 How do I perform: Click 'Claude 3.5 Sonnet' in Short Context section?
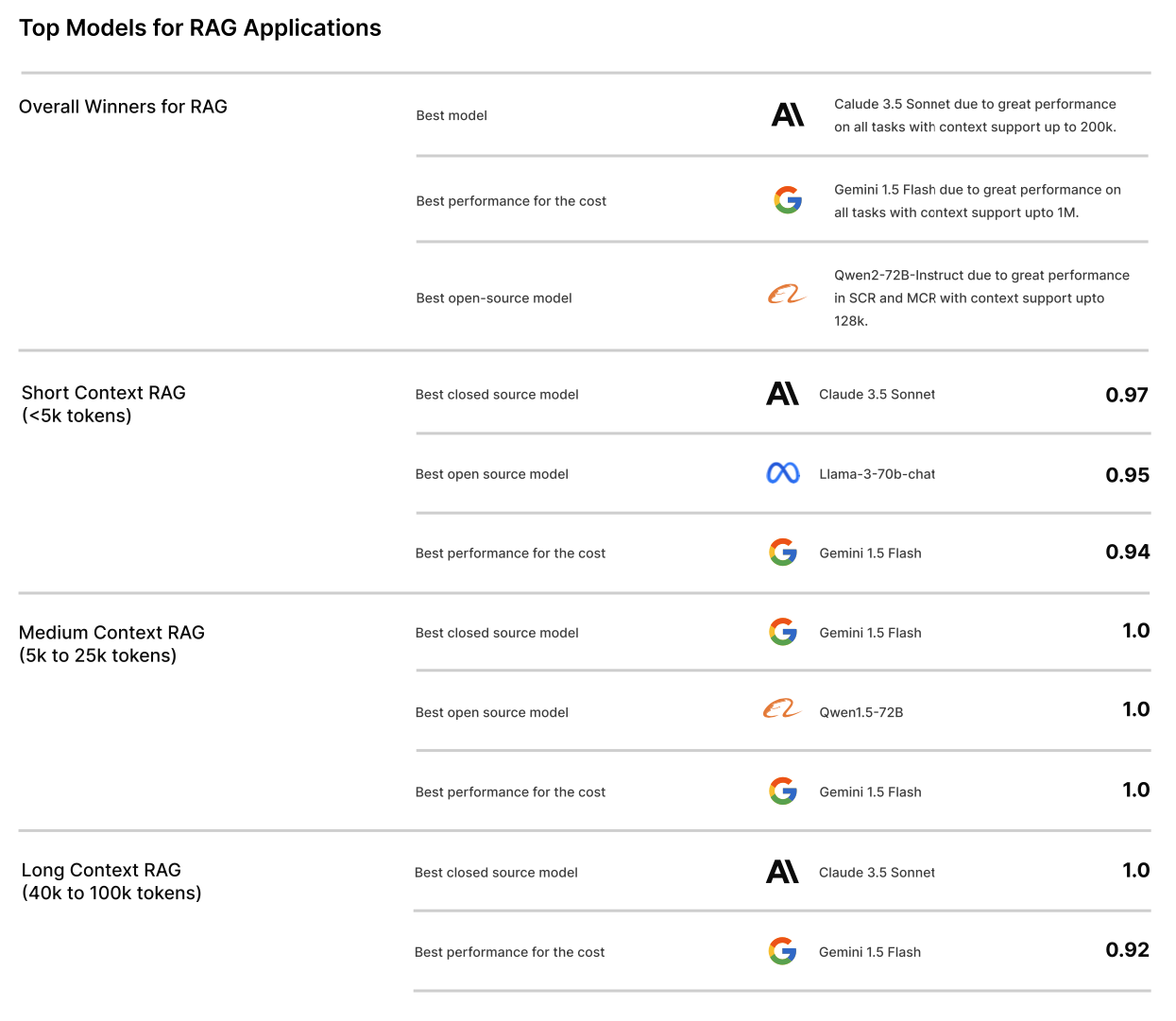point(877,395)
